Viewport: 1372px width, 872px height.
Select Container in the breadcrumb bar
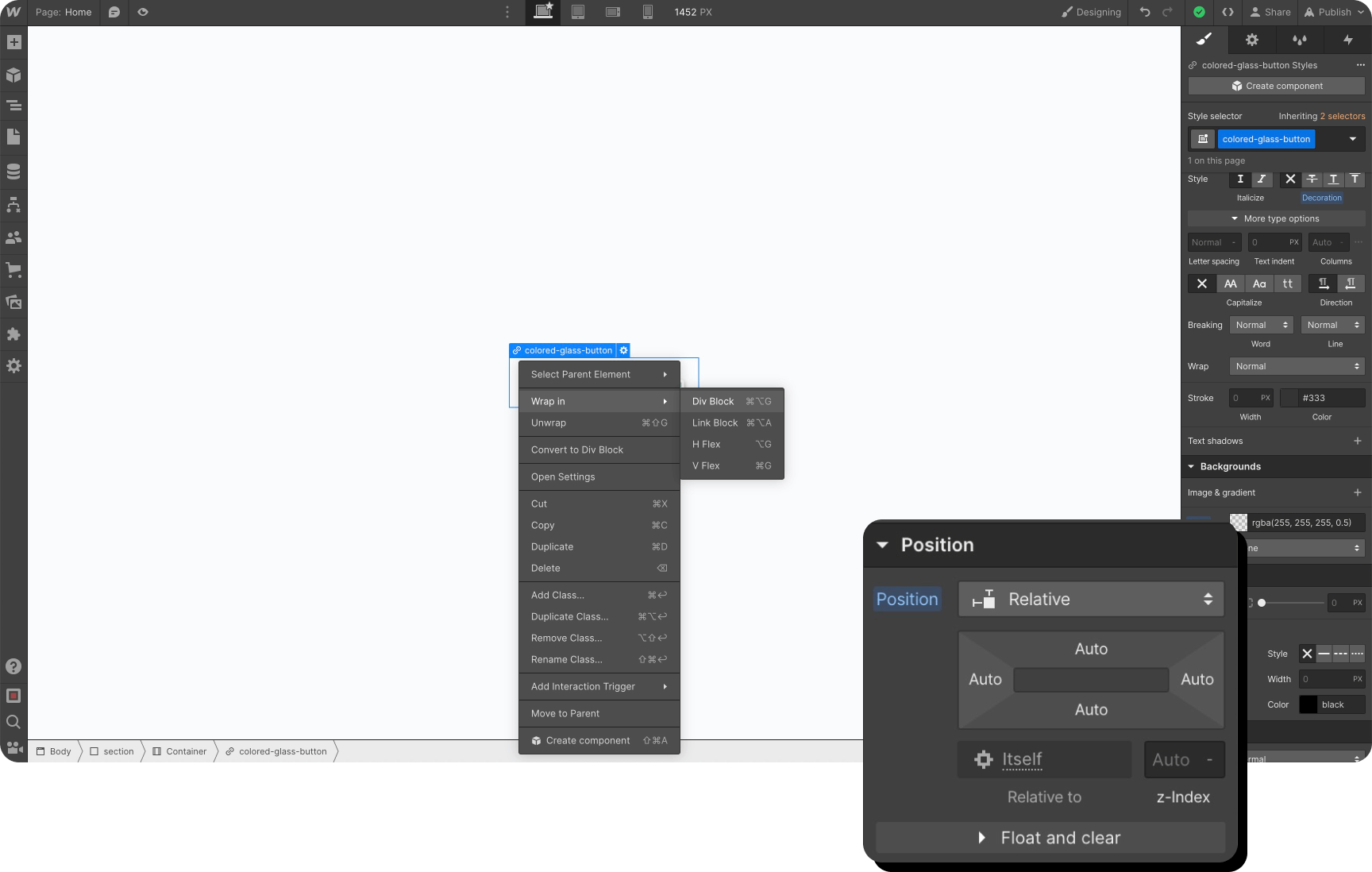(187, 751)
